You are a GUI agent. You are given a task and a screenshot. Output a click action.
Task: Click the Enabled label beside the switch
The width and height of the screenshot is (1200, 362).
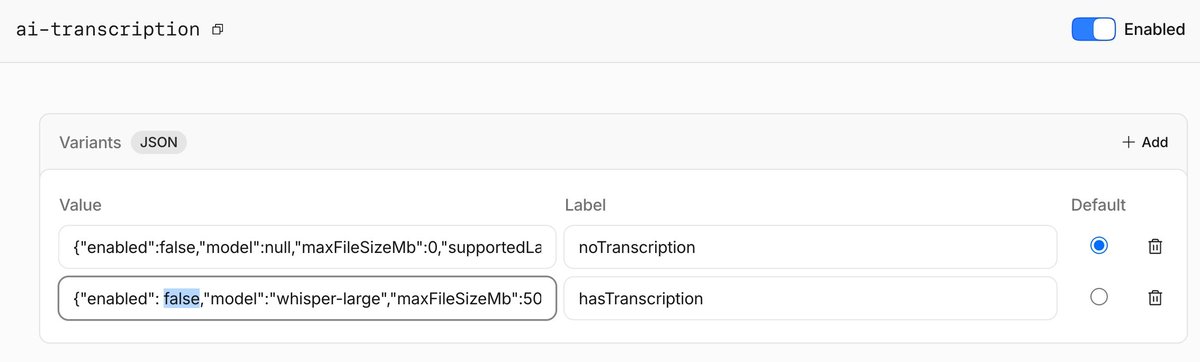[1154, 30]
